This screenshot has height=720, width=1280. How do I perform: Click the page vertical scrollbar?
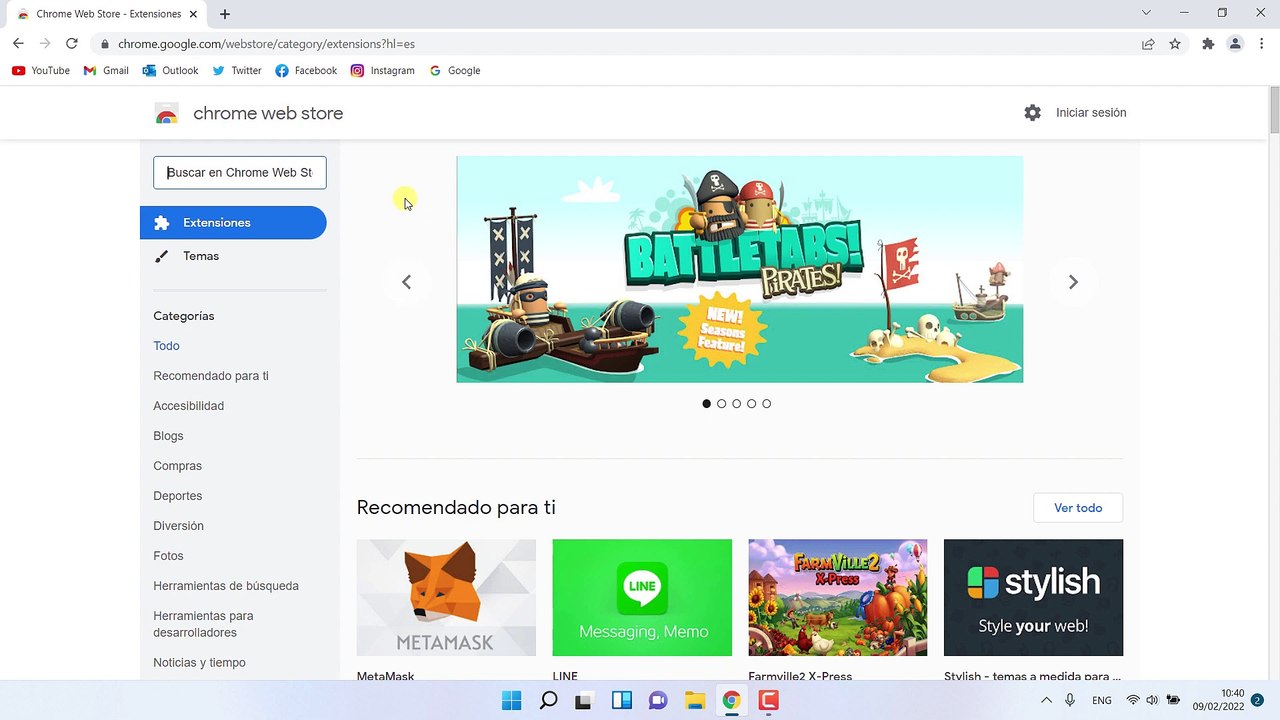[x=1275, y=110]
